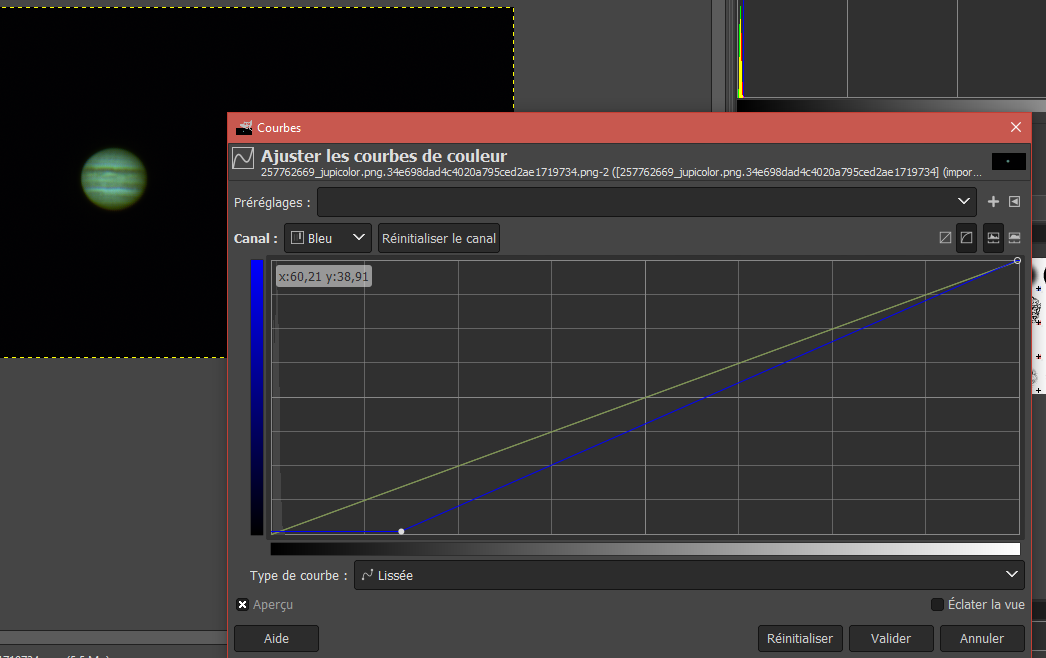Click the curve coordinates readout x:60,21 y:38,91
1046x658 pixels.
[324, 276]
